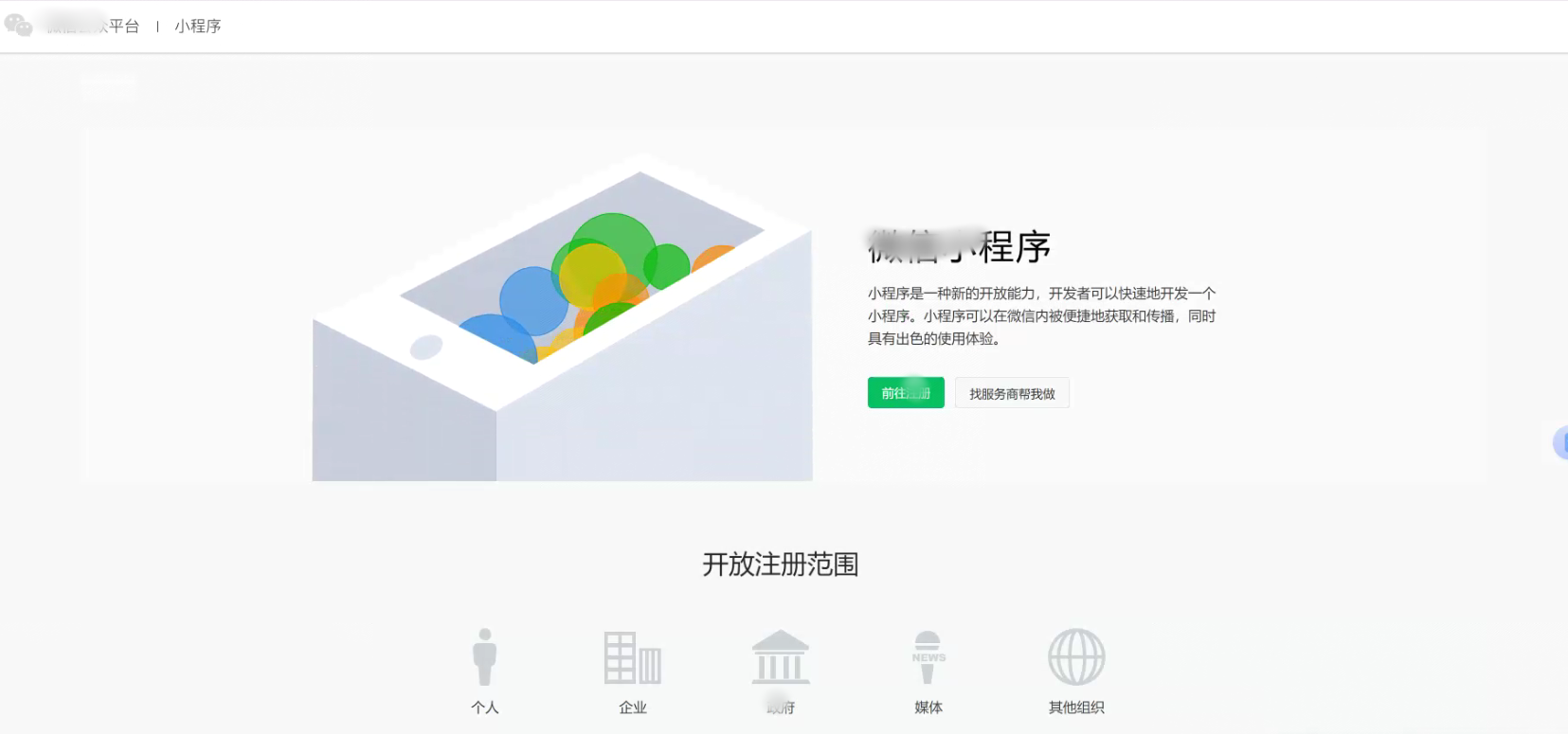Screen dimensions: 1568x734
Task: Click the green 前往 register button
Action: coord(906,393)
